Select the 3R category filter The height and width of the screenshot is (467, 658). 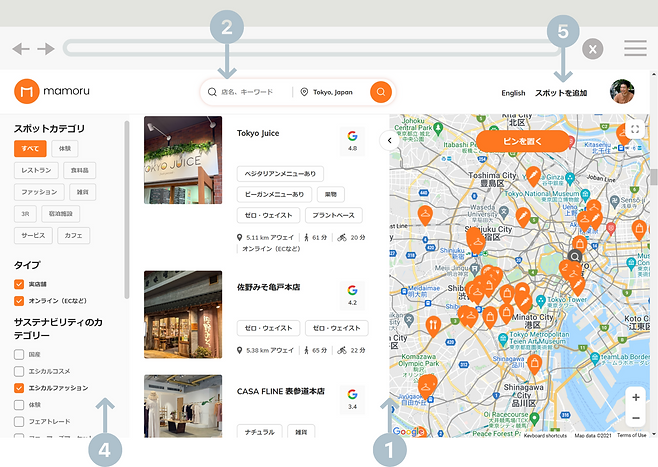tap(25, 214)
